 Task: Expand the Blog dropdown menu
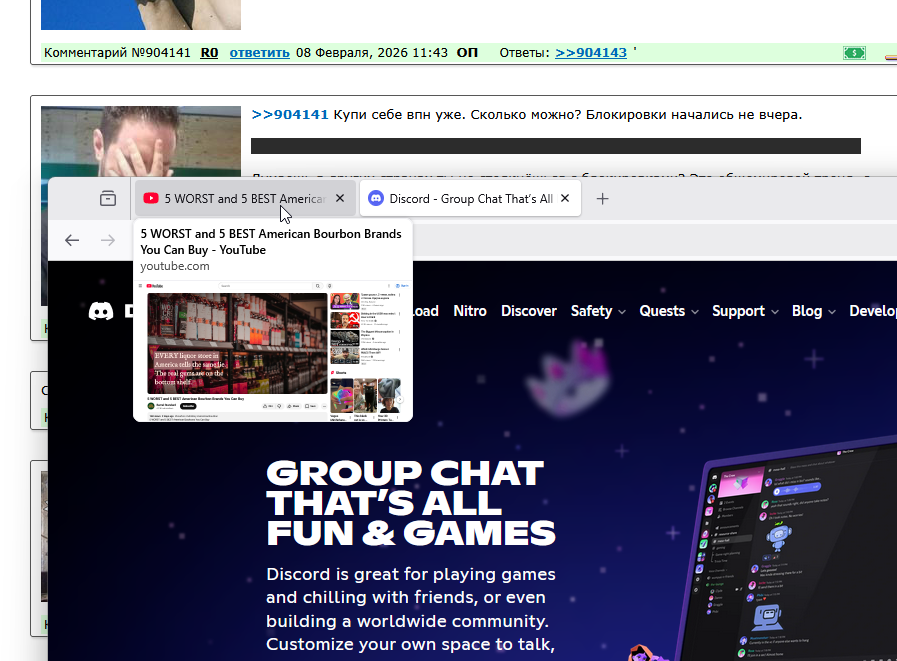click(x=813, y=311)
